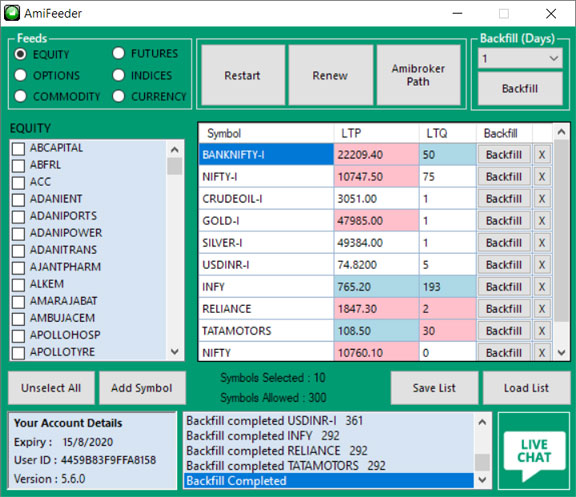Backfill the GOLD-I row
The height and width of the screenshot is (497, 576).
coord(504,221)
